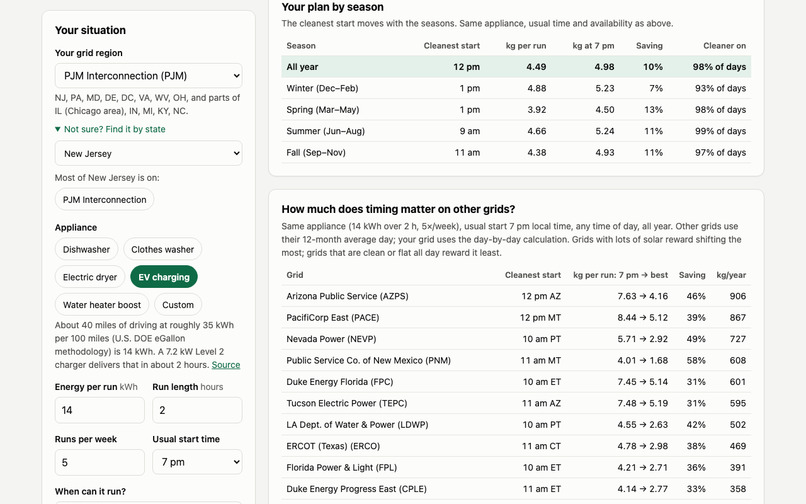Click 'Tucson Electric Power (TEPC)' grid row
The width and height of the screenshot is (806, 504).
(x=516, y=404)
